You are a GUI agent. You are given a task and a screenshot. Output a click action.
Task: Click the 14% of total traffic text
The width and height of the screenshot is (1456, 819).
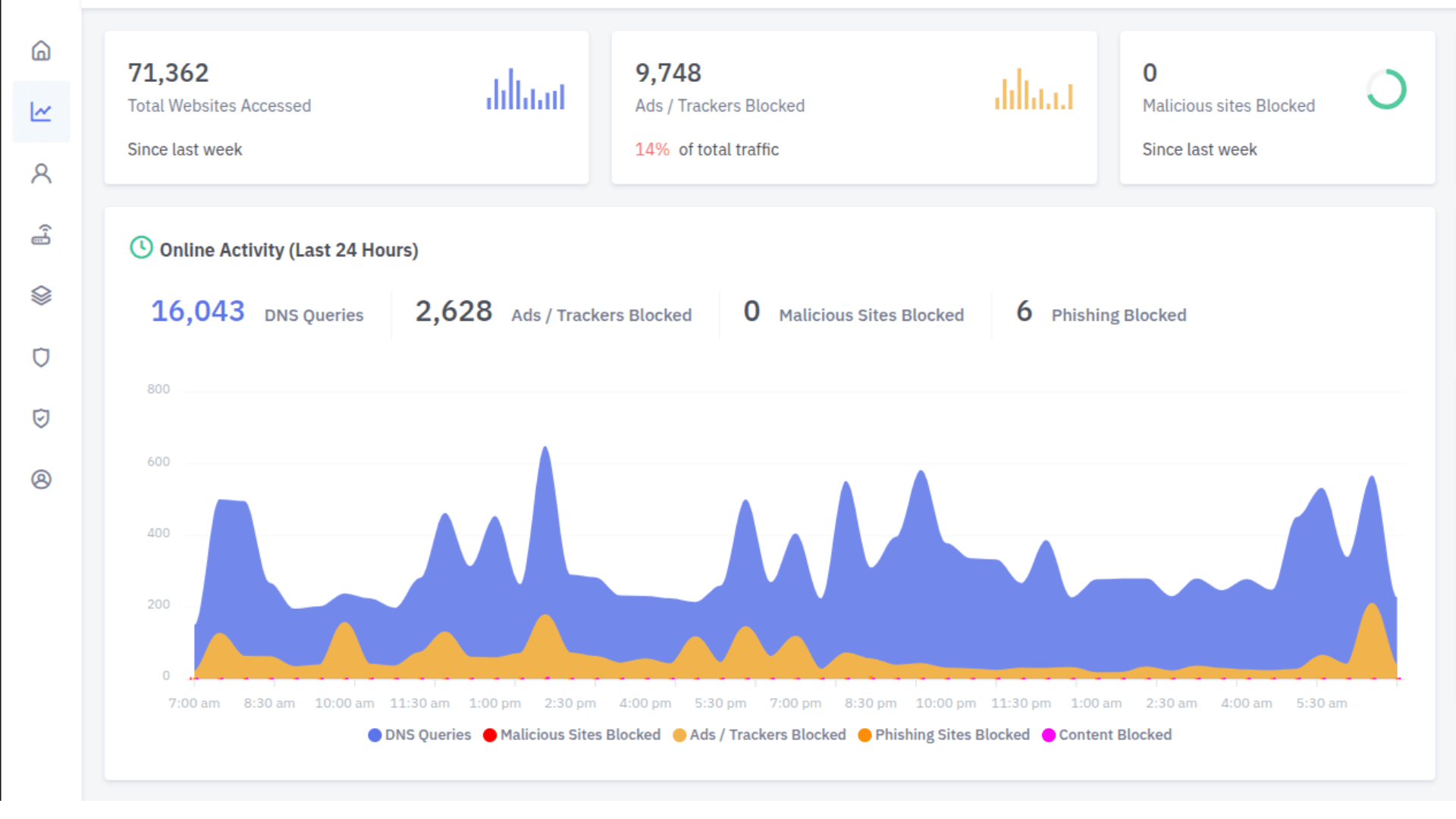(707, 149)
